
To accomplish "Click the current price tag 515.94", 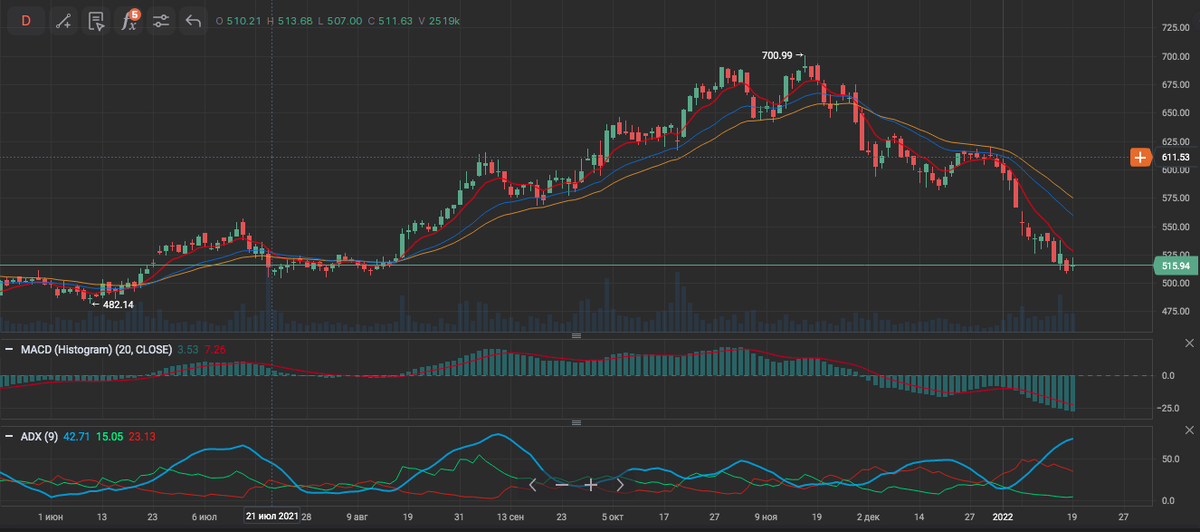I will pyautogui.click(x=1176, y=265).
